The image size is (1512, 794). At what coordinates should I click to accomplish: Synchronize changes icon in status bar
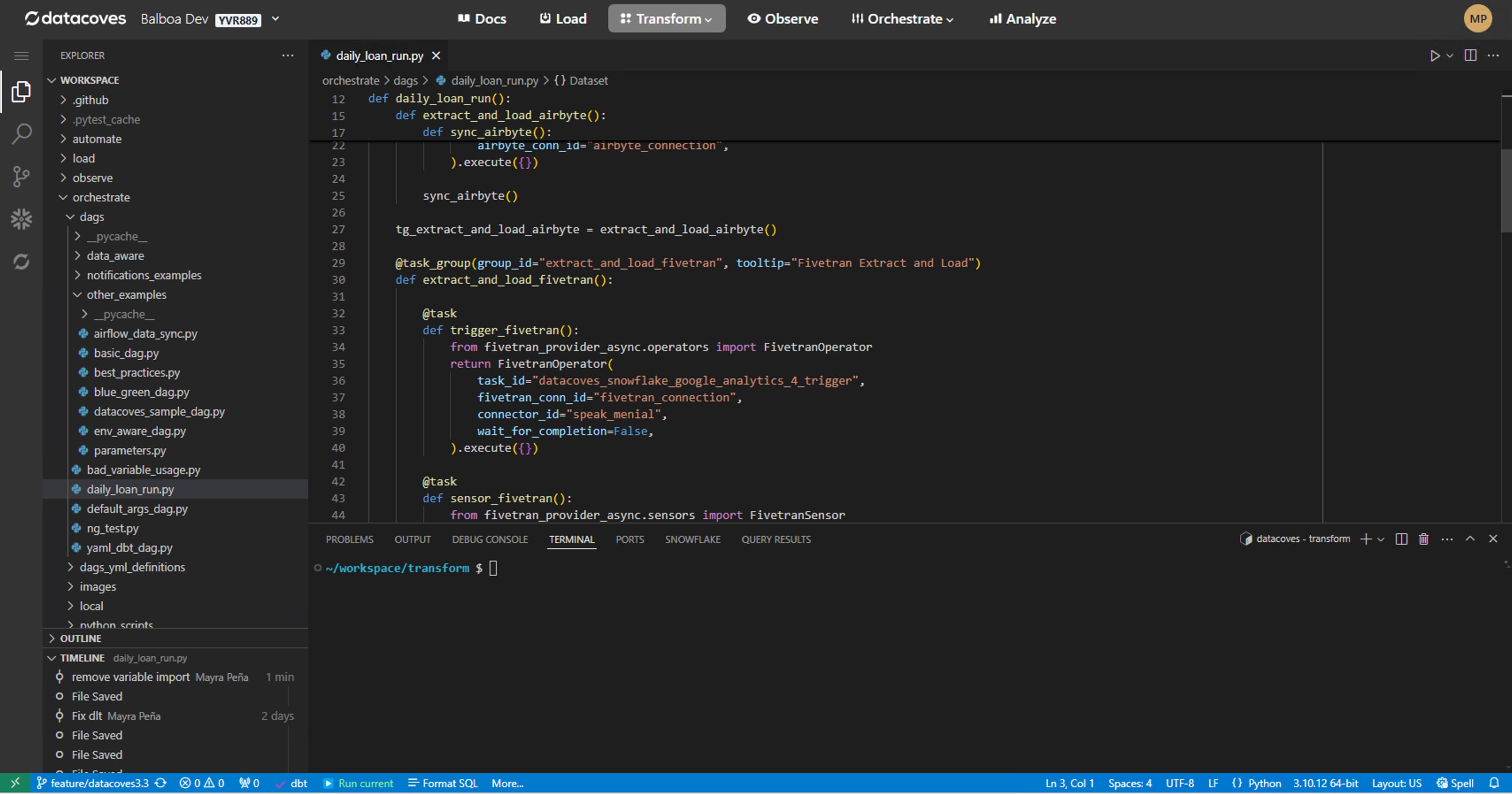pos(161,783)
